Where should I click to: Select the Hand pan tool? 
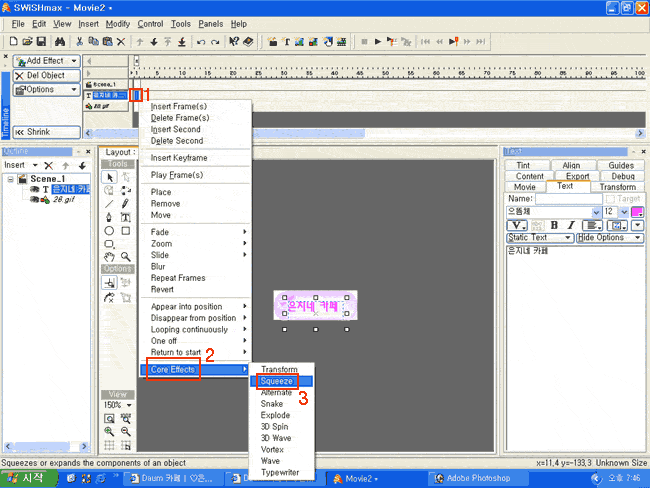tap(109, 257)
